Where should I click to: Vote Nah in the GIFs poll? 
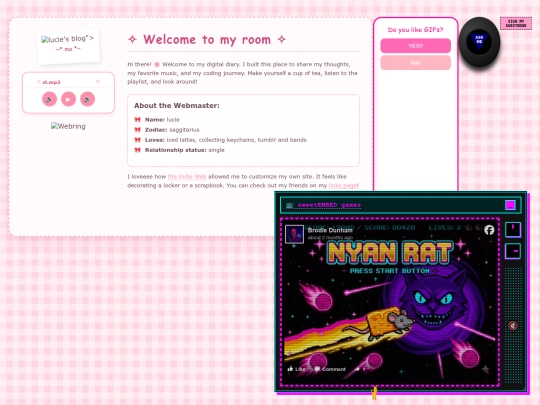tap(415, 63)
